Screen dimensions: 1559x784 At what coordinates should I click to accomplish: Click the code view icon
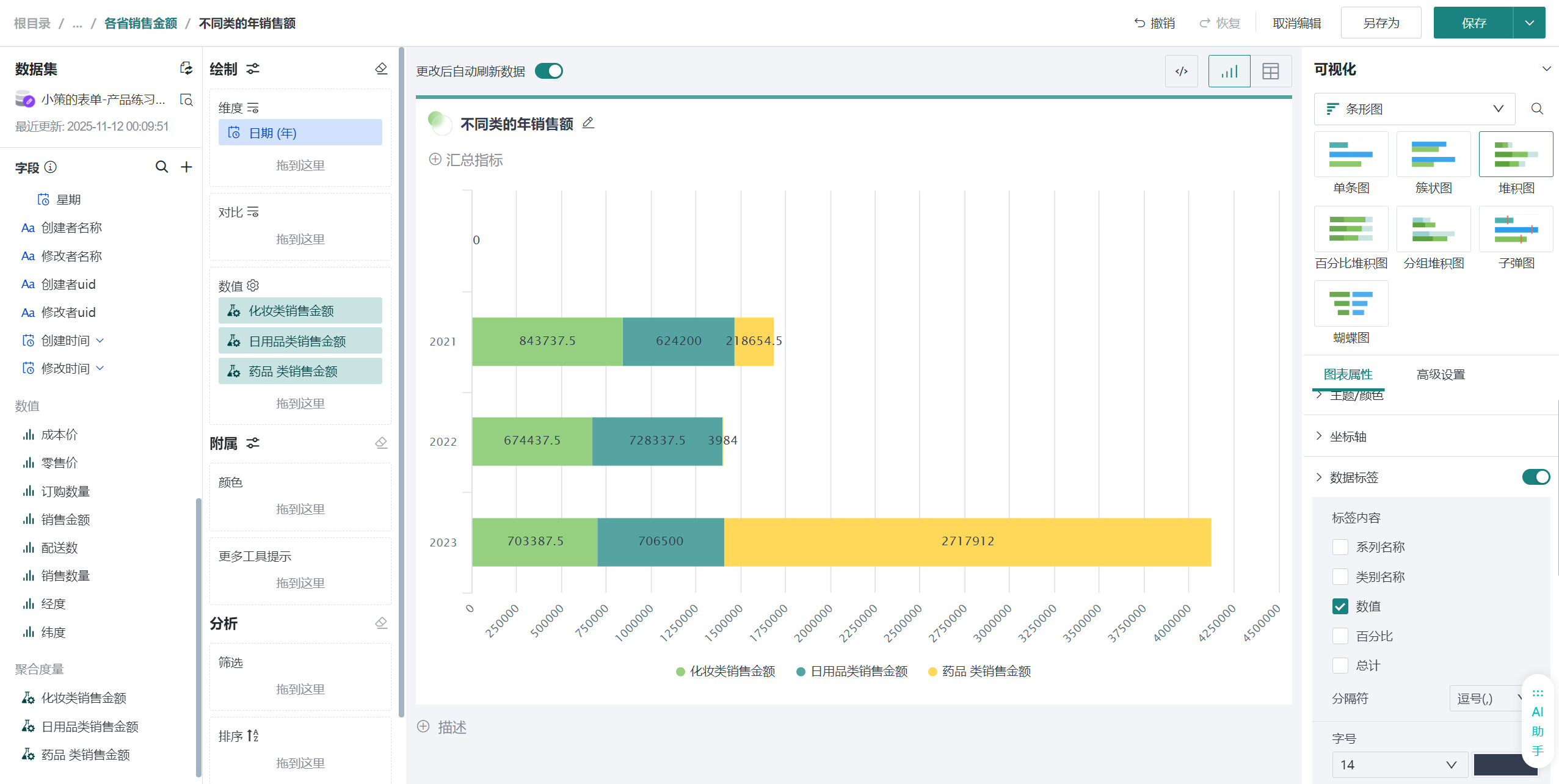1181,71
